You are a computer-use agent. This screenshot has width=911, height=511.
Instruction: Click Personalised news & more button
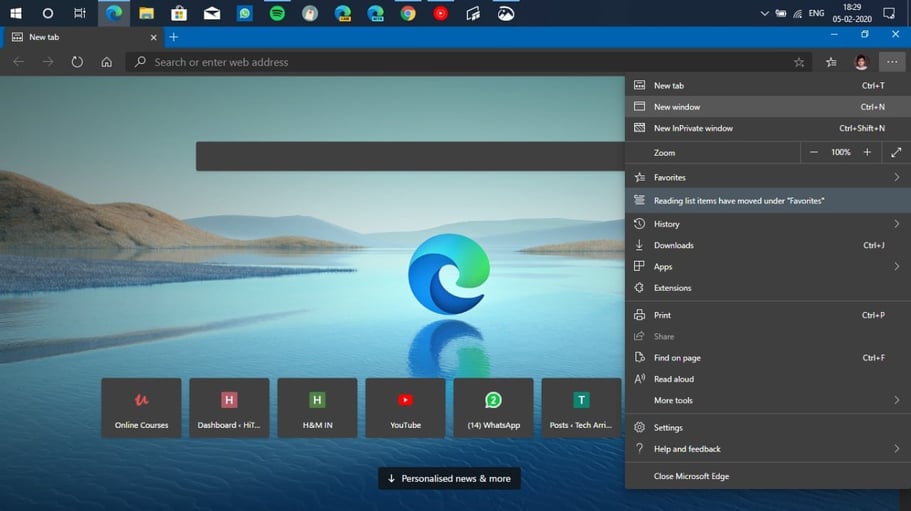click(x=449, y=478)
